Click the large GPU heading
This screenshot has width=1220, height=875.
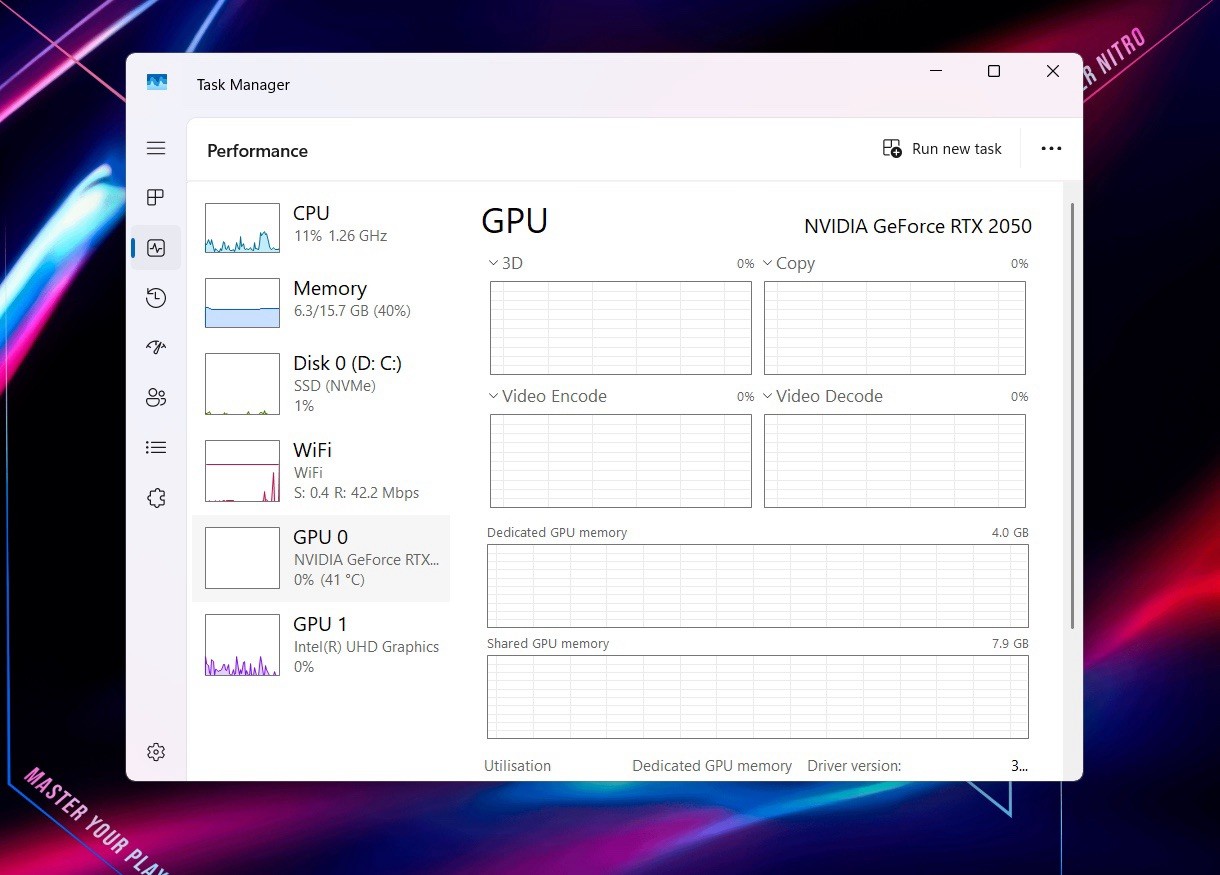click(515, 221)
